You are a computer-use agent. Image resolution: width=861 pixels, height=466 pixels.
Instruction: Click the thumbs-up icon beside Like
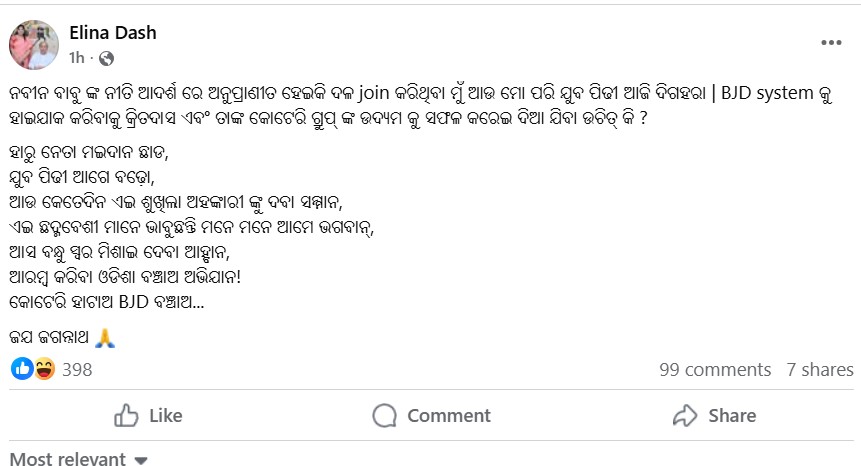(x=126, y=415)
